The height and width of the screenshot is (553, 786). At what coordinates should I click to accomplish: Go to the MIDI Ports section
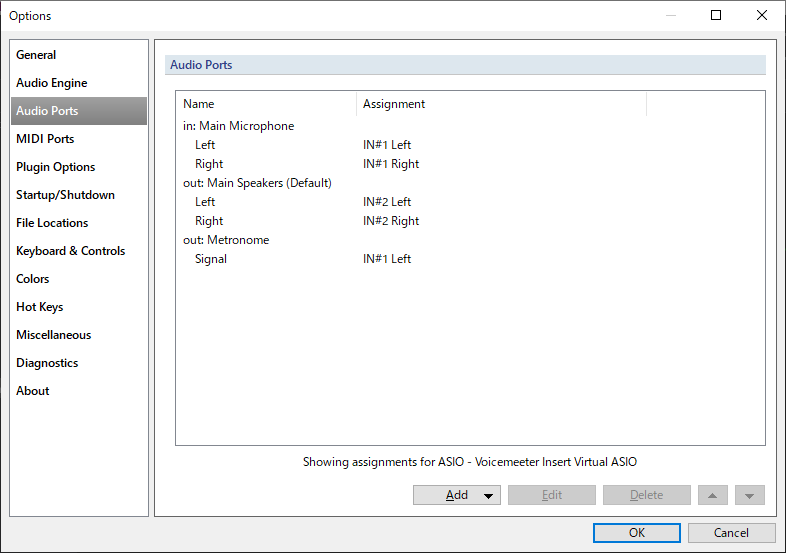[45, 139]
